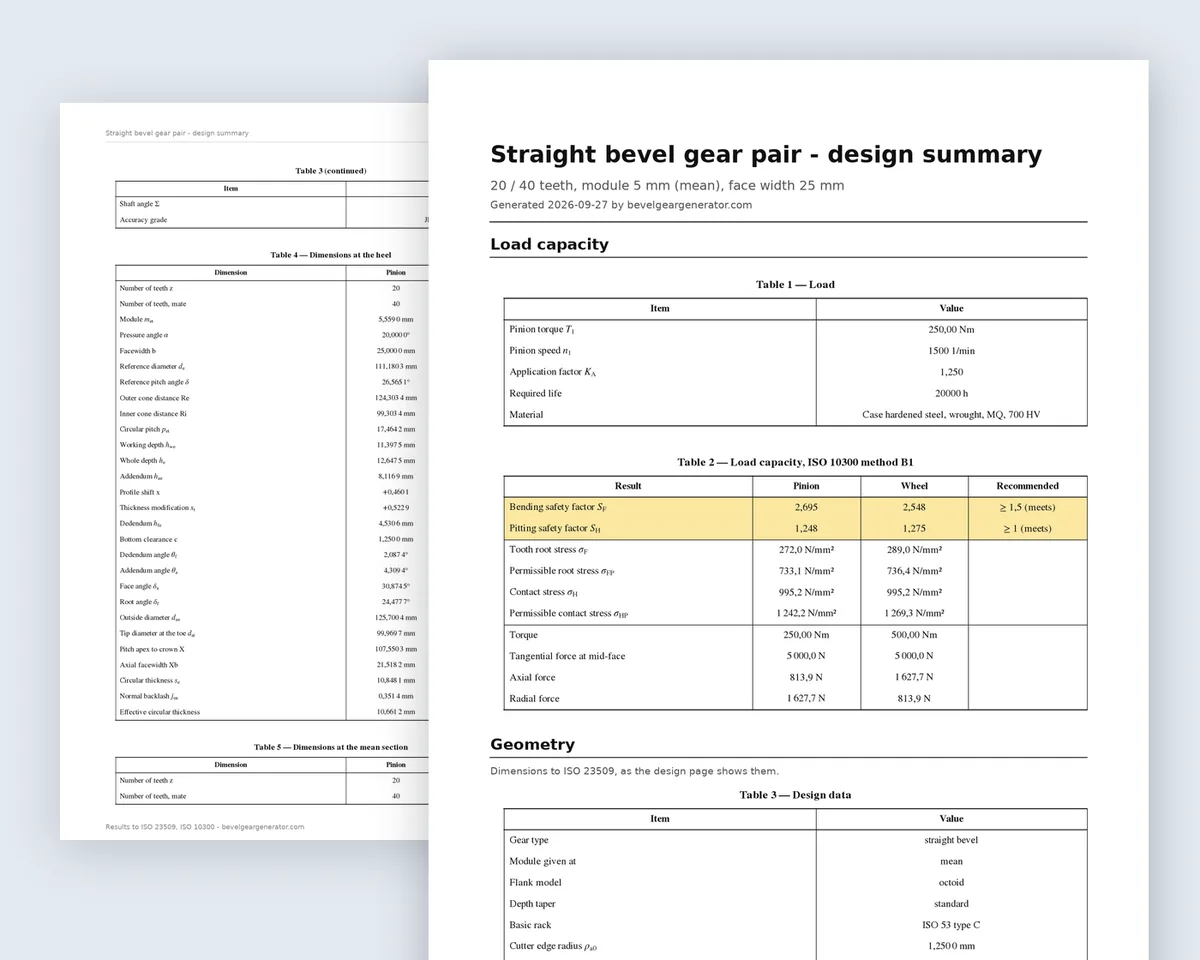Select the '124,303 4 mm' outer cone distance
The image size is (1200, 960).
pyautogui.click(x=396, y=398)
